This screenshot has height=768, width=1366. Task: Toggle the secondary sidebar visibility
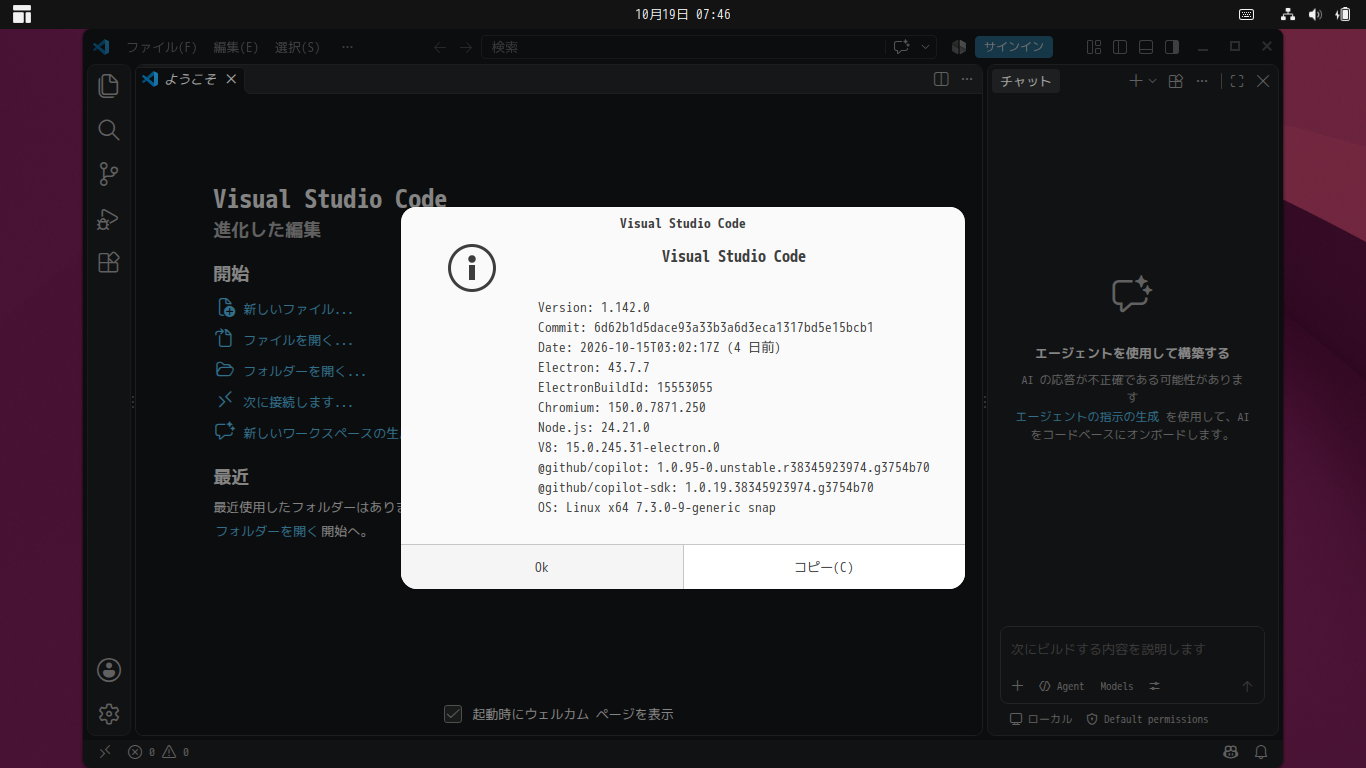coord(1172,47)
